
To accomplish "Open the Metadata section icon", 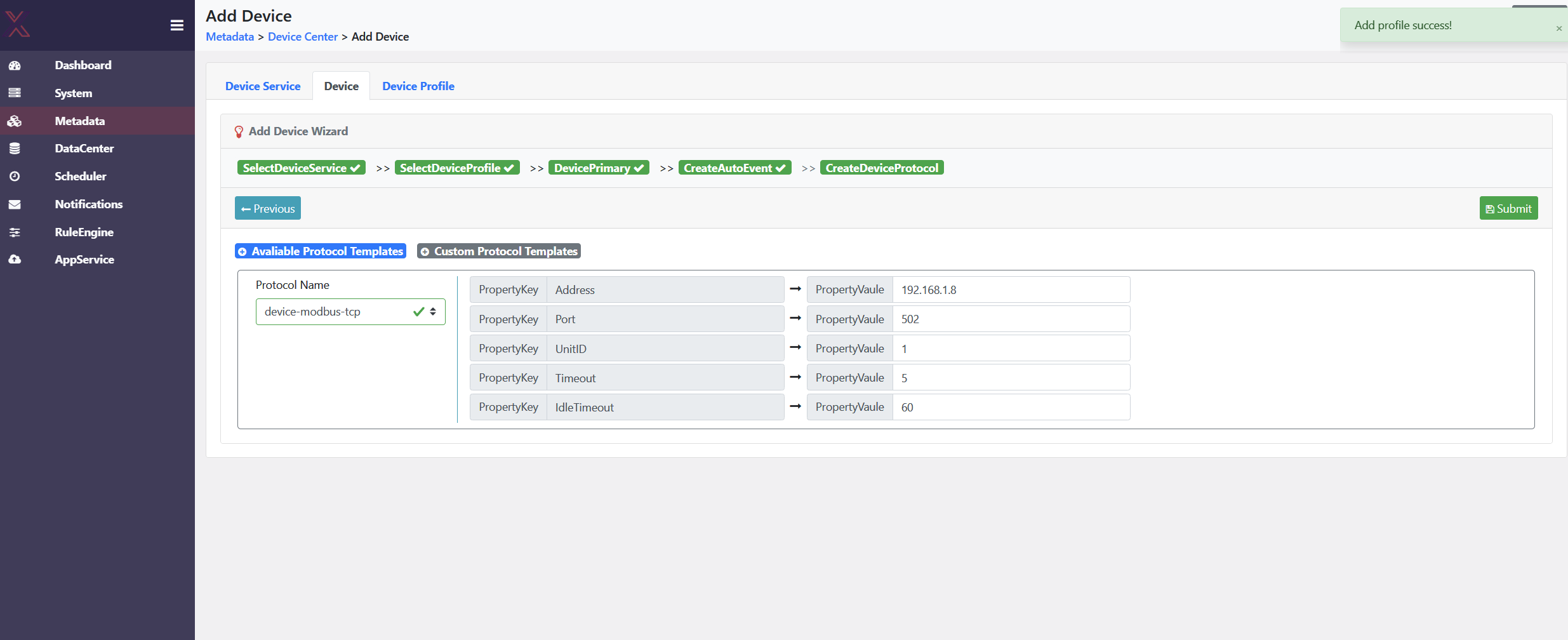I will [x=15, y=121].
